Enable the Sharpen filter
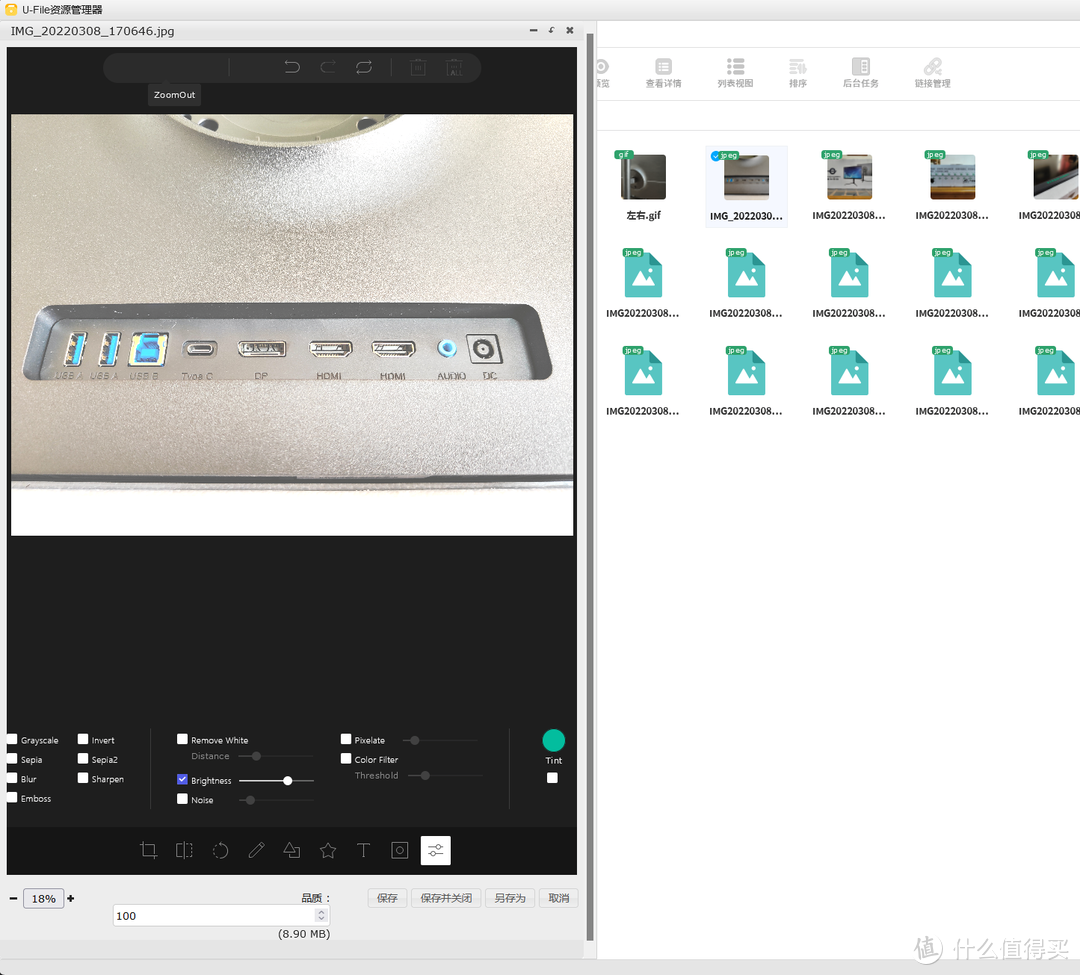This screenshot has height=975, width=1080. 83,778
